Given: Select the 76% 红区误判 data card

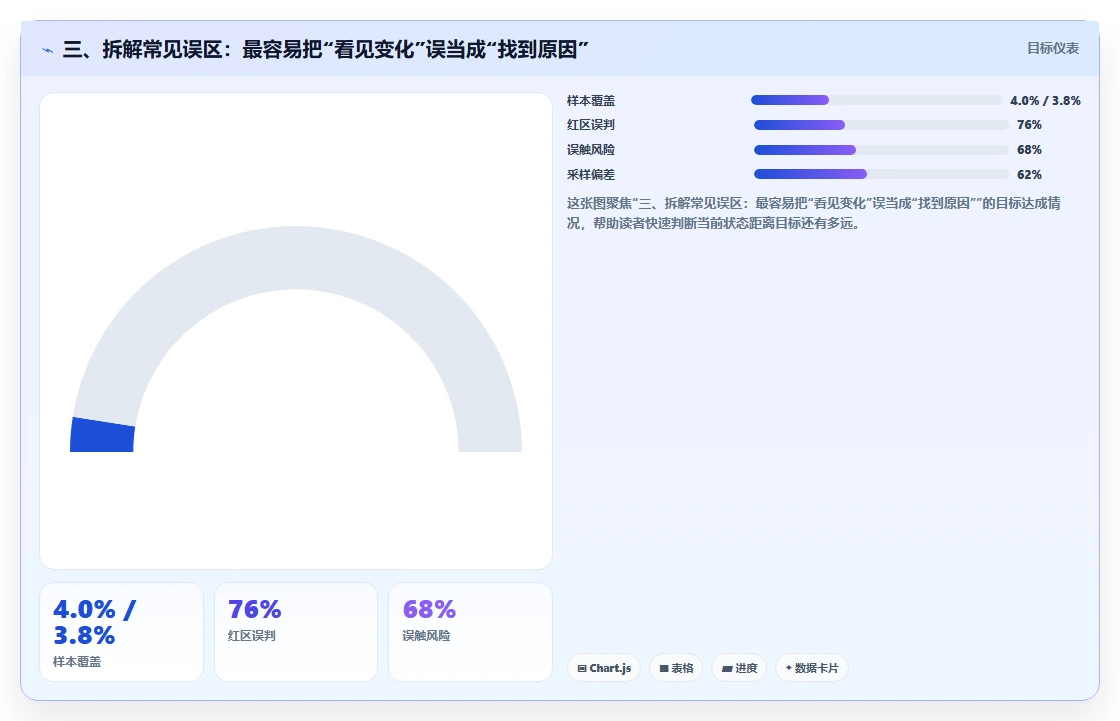Looking at the screenshot, I should (x=296, y=632).
